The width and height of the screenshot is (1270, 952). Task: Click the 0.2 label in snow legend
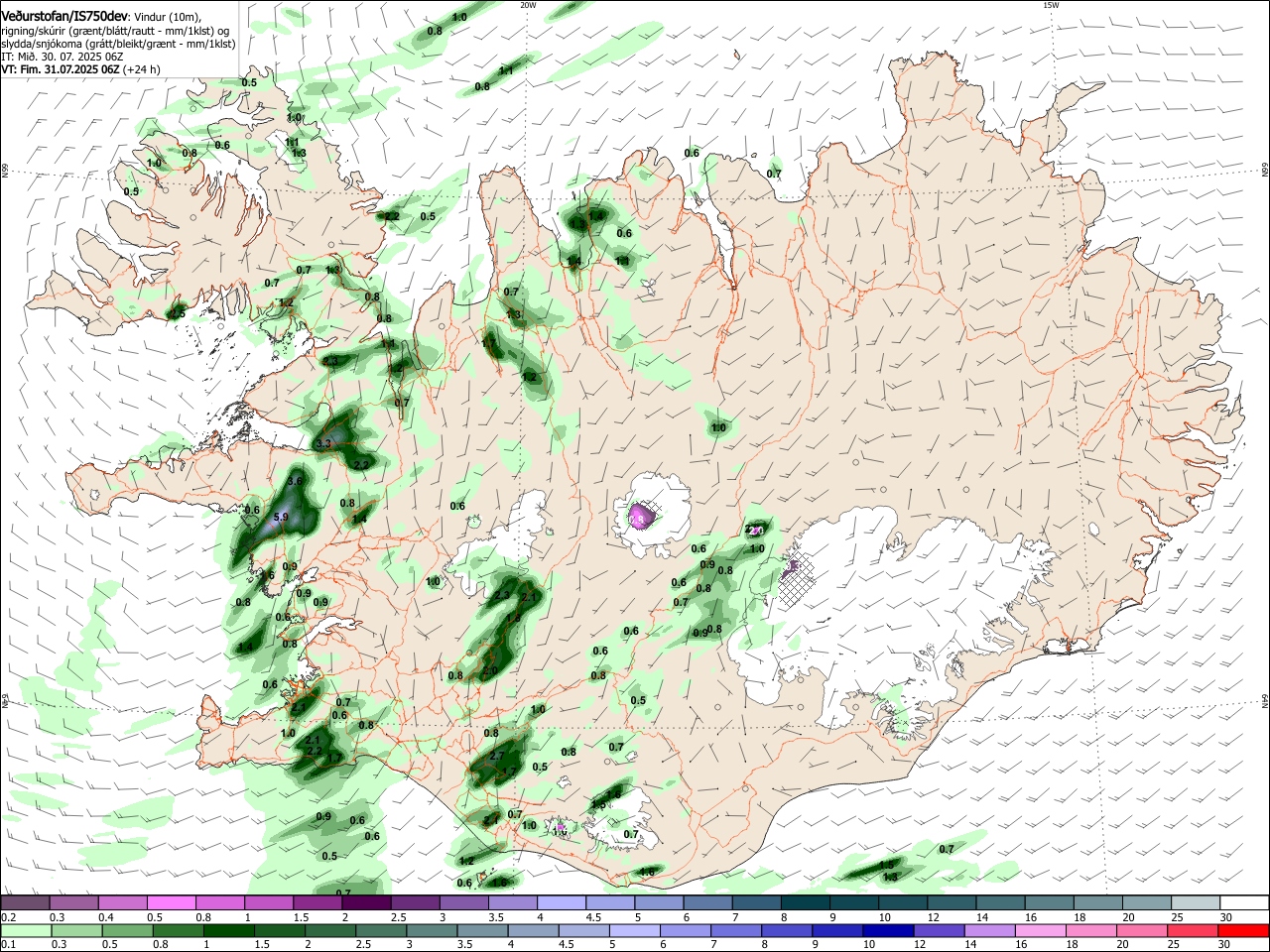(9, 917)
